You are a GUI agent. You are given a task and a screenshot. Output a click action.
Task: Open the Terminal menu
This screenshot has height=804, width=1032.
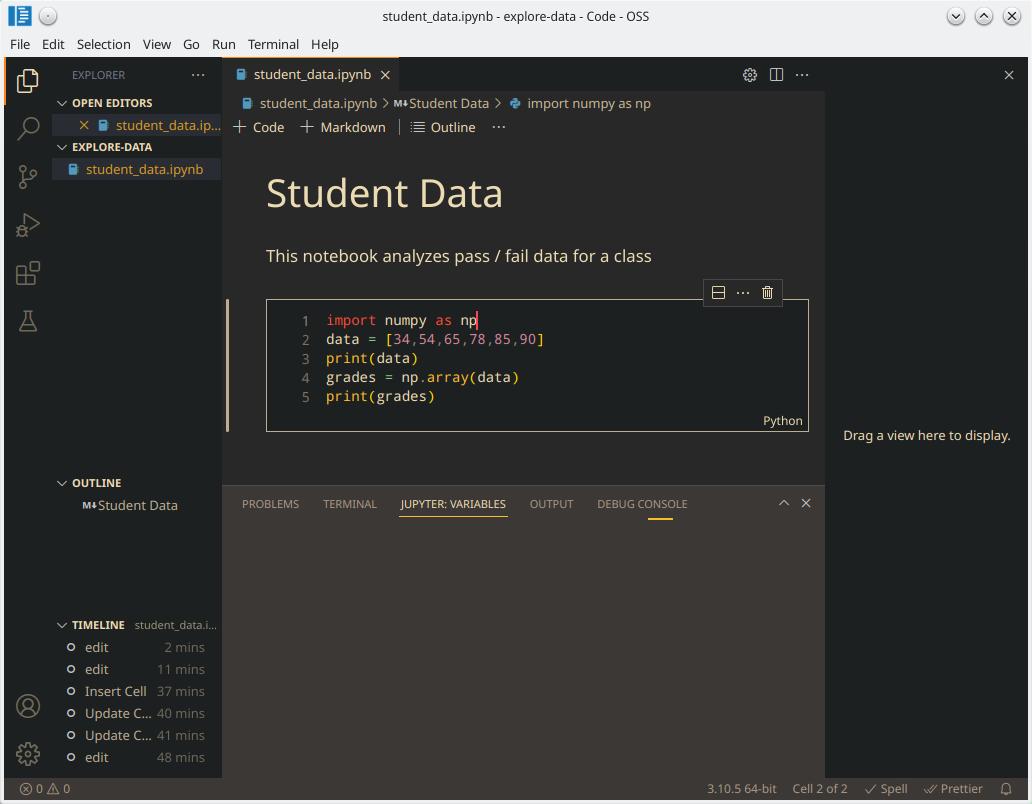tap(273, 44)
